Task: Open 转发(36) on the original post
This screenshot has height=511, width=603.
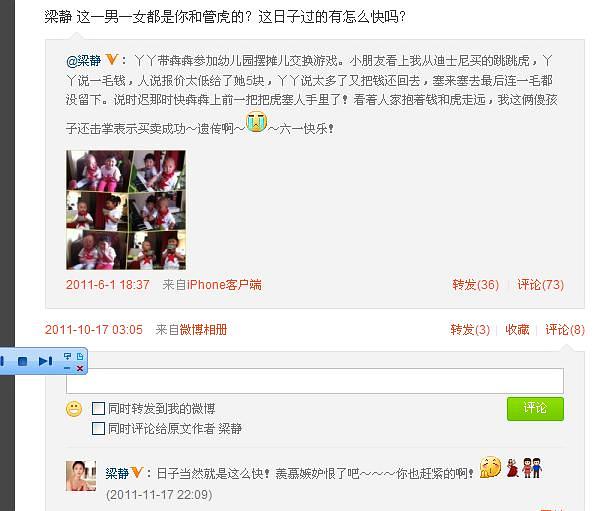Action: pyautogui.click(x=475, y=285)
